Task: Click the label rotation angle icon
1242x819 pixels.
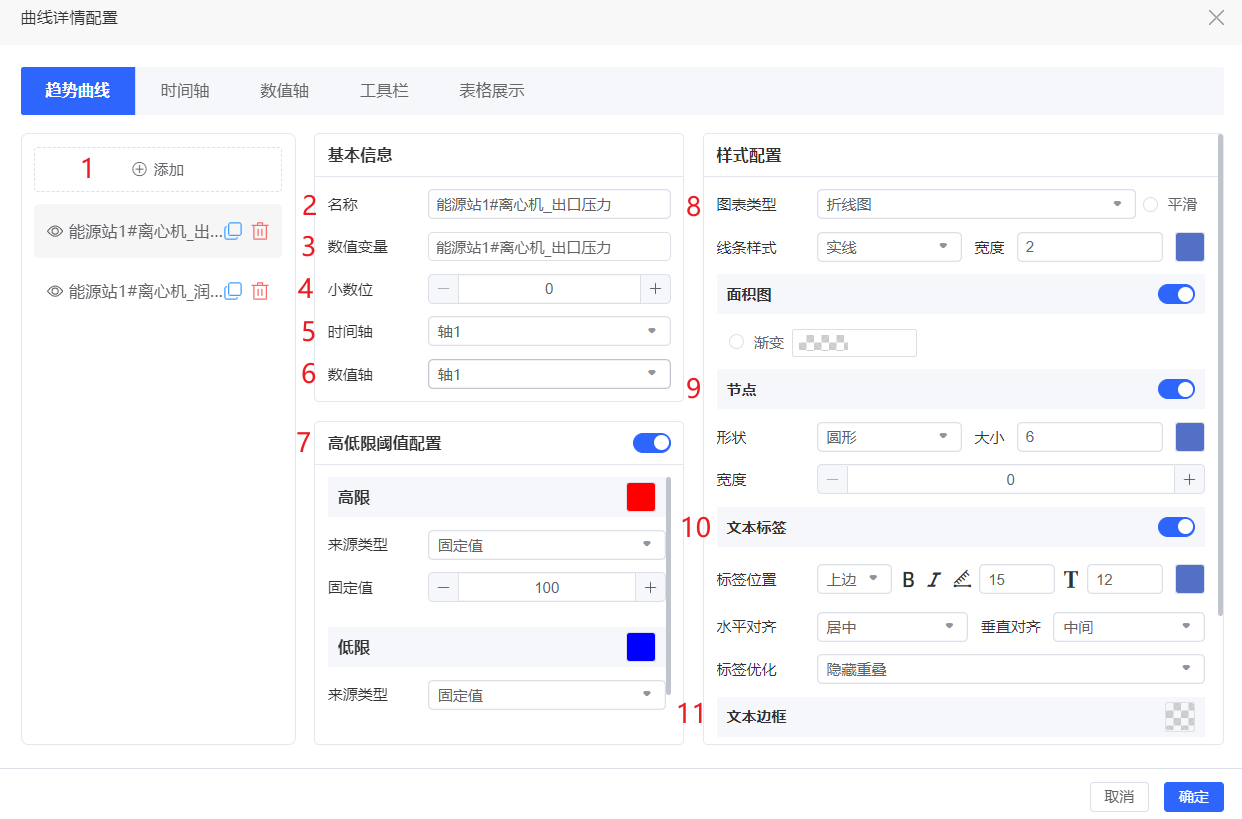Action: (961, 579)
